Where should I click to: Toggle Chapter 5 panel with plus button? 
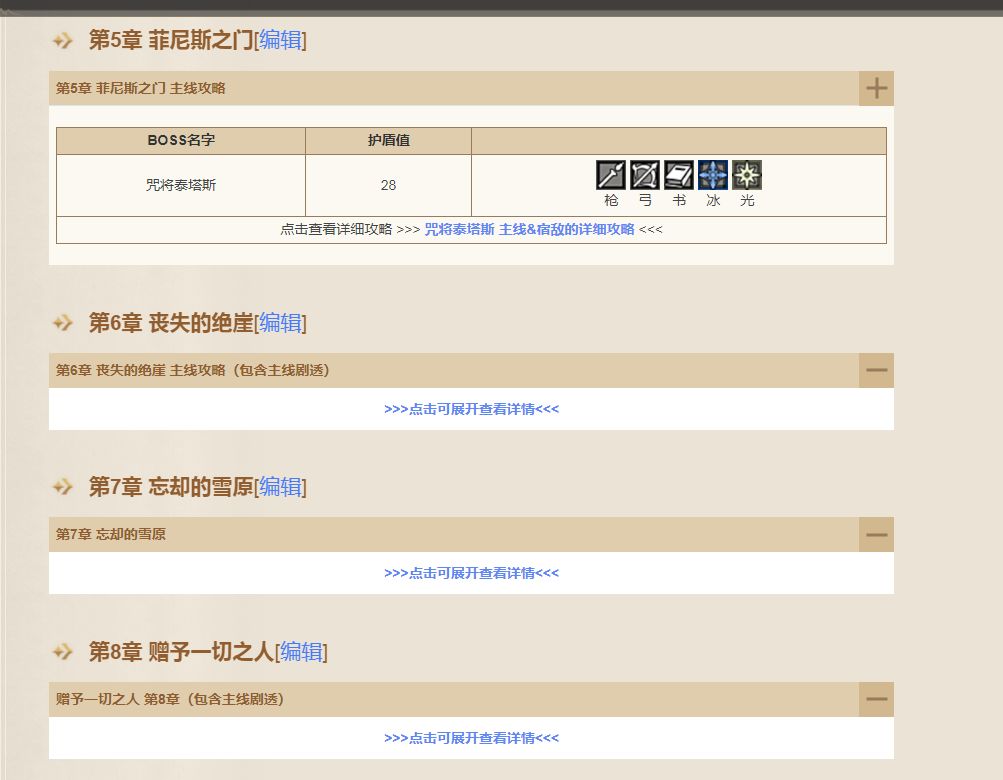(x=876, y=88)
